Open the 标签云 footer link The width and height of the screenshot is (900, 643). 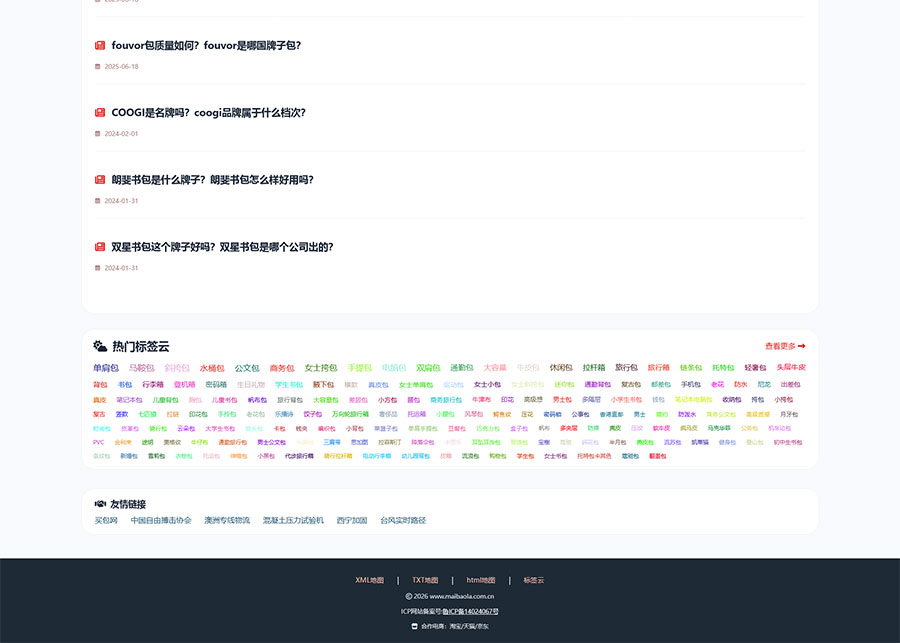coord(533,580)
